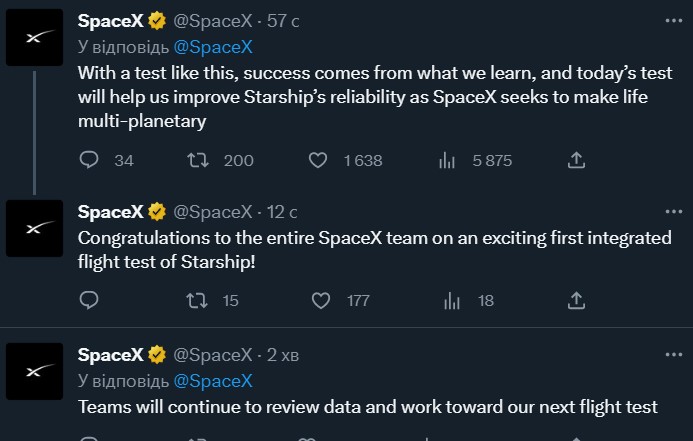Share the multi-planetary tweet

[576, 160]
